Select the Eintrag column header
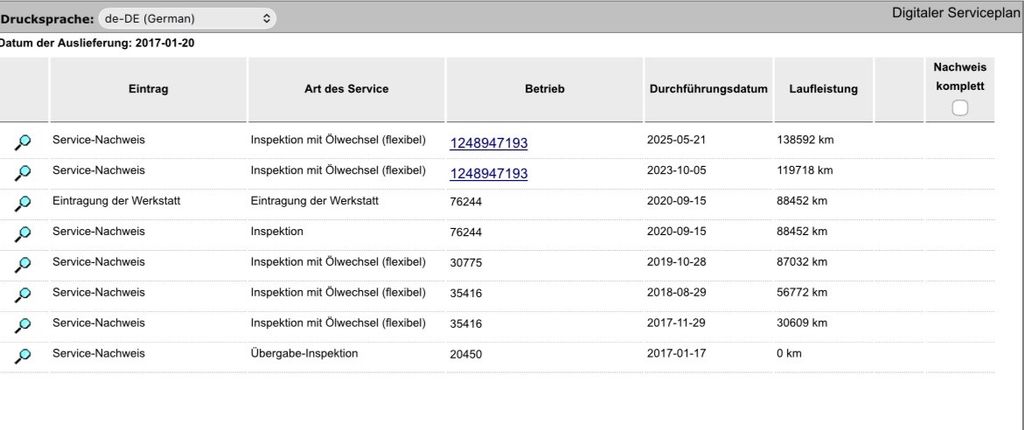Image resolution: width=1024 pixels, height=430 pixels. pyautogui.click(x=148, y=89)
